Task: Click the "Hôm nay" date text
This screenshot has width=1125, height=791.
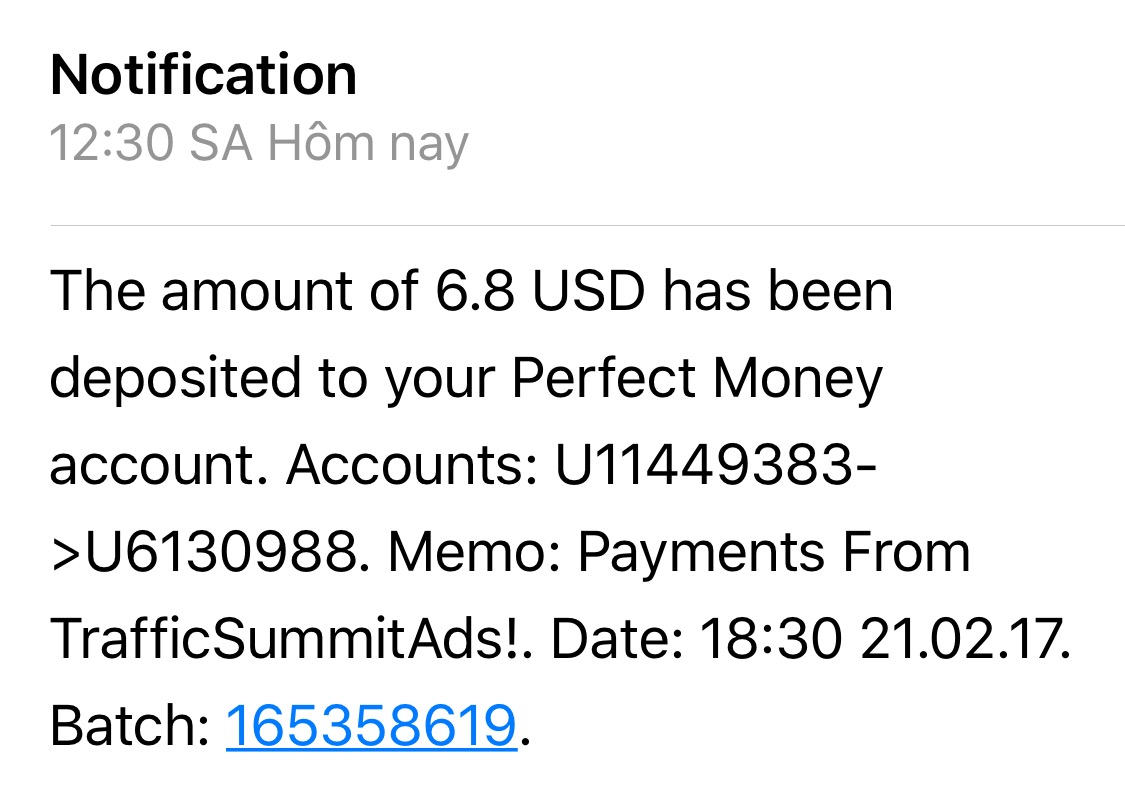Action: tap(366, 144)
